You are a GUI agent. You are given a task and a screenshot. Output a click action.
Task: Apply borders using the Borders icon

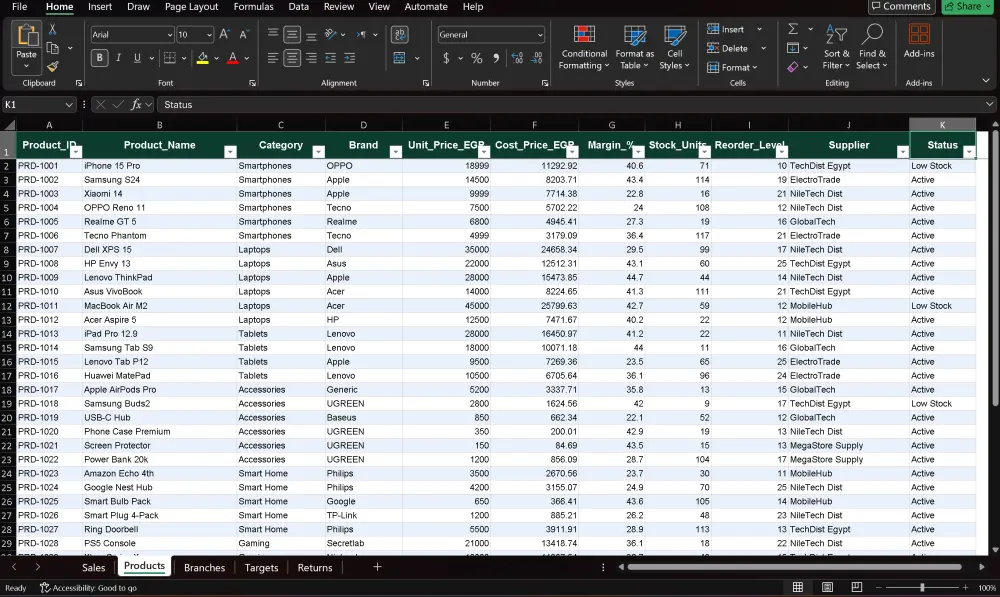170,58
